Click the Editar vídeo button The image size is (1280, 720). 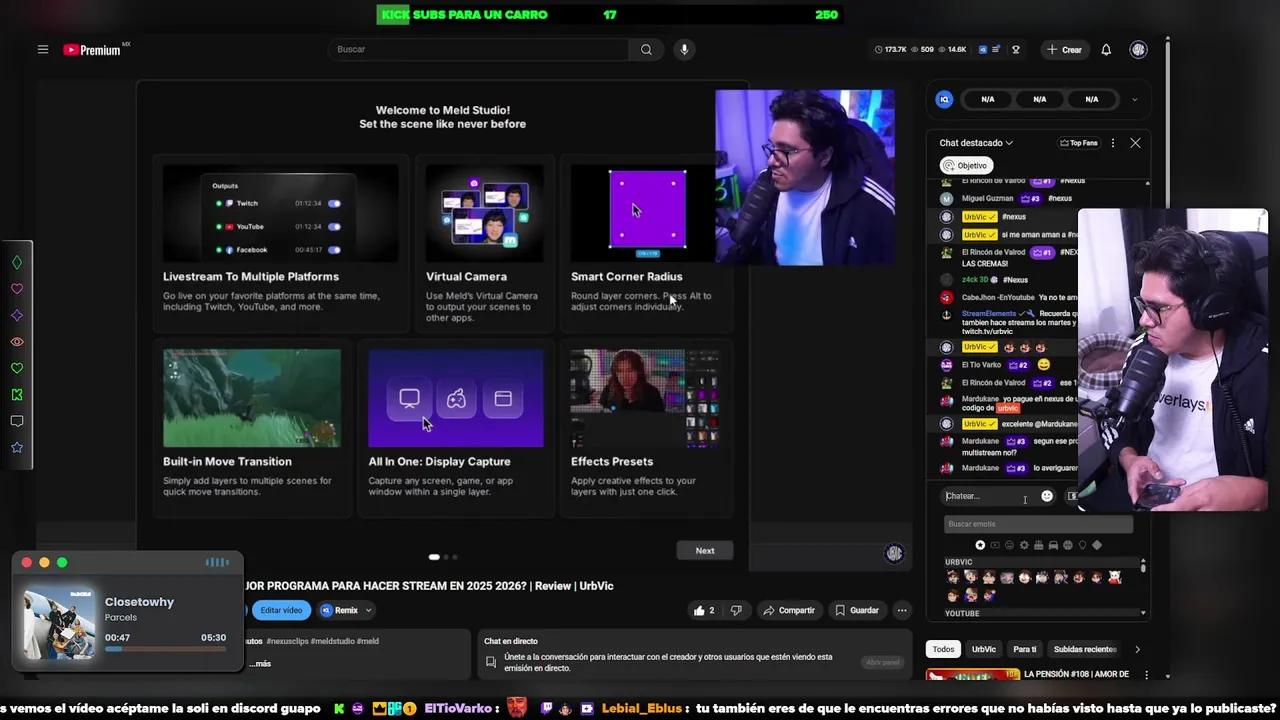281,610
